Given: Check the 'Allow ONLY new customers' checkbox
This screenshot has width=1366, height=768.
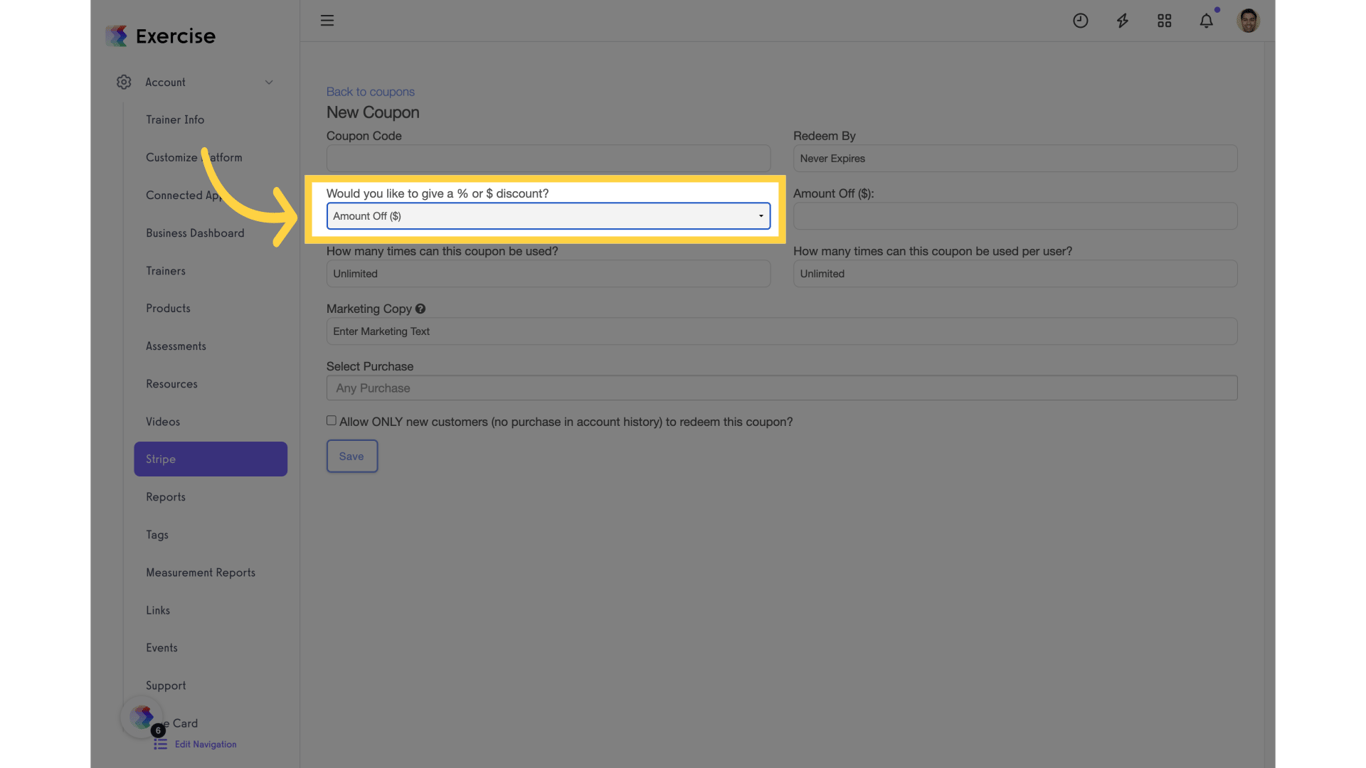Looking at the screenshot, I should pos(331,420).
